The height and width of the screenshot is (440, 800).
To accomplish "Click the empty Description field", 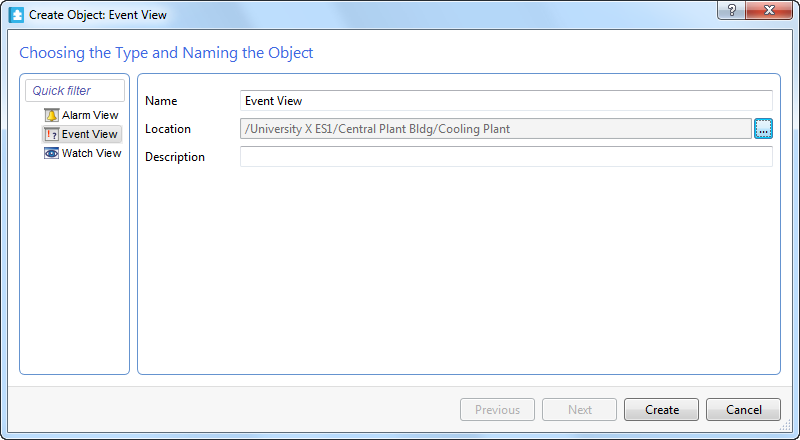I will [x=506, y=157].
